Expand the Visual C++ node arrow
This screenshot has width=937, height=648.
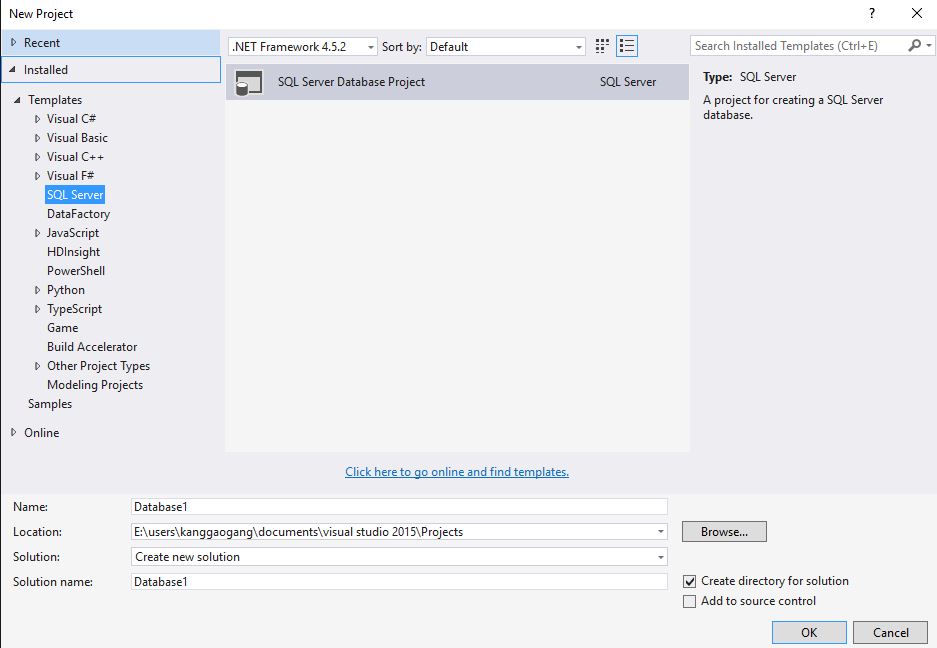point(37,157)
